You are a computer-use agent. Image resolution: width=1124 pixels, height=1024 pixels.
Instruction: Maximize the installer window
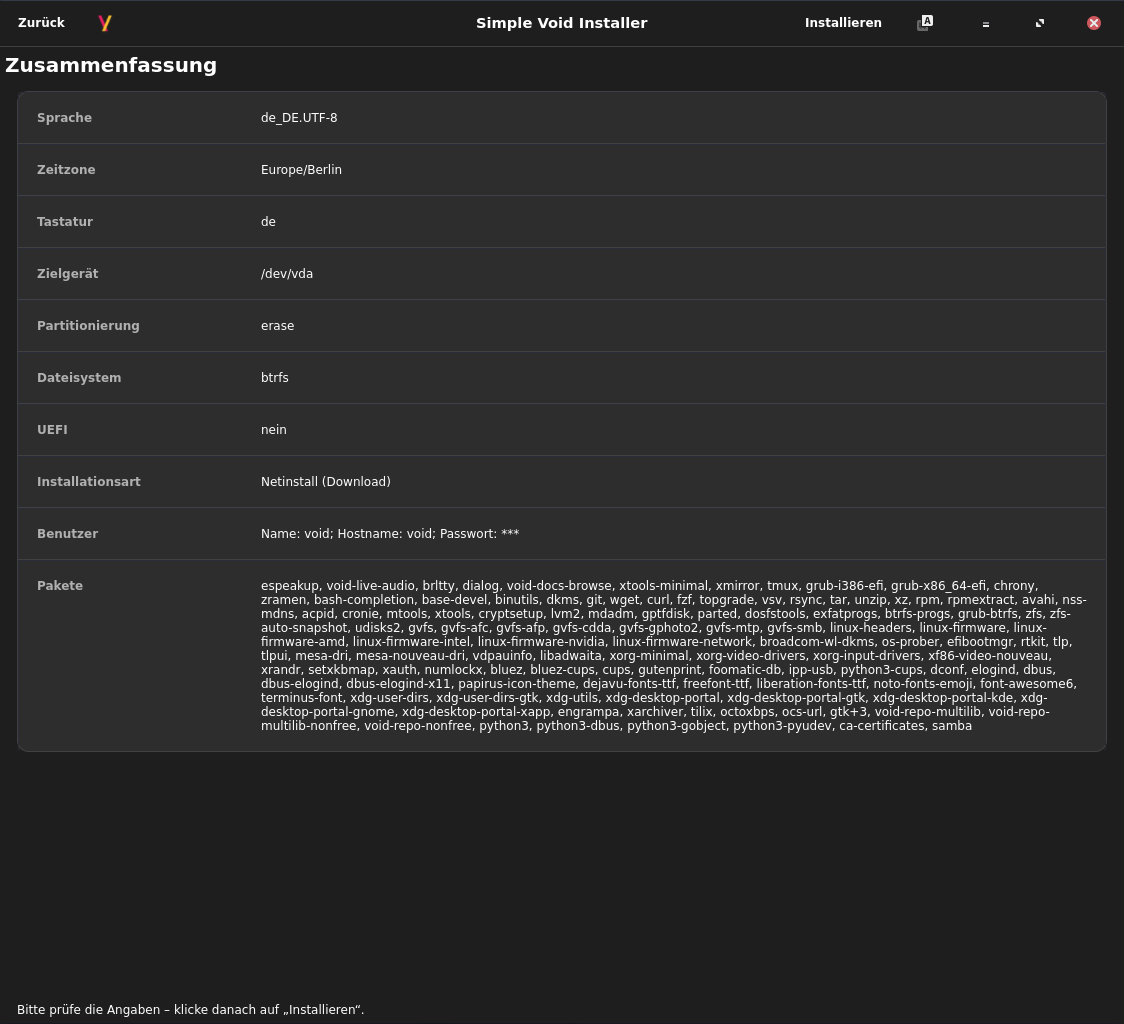(x=1040, y=23)
